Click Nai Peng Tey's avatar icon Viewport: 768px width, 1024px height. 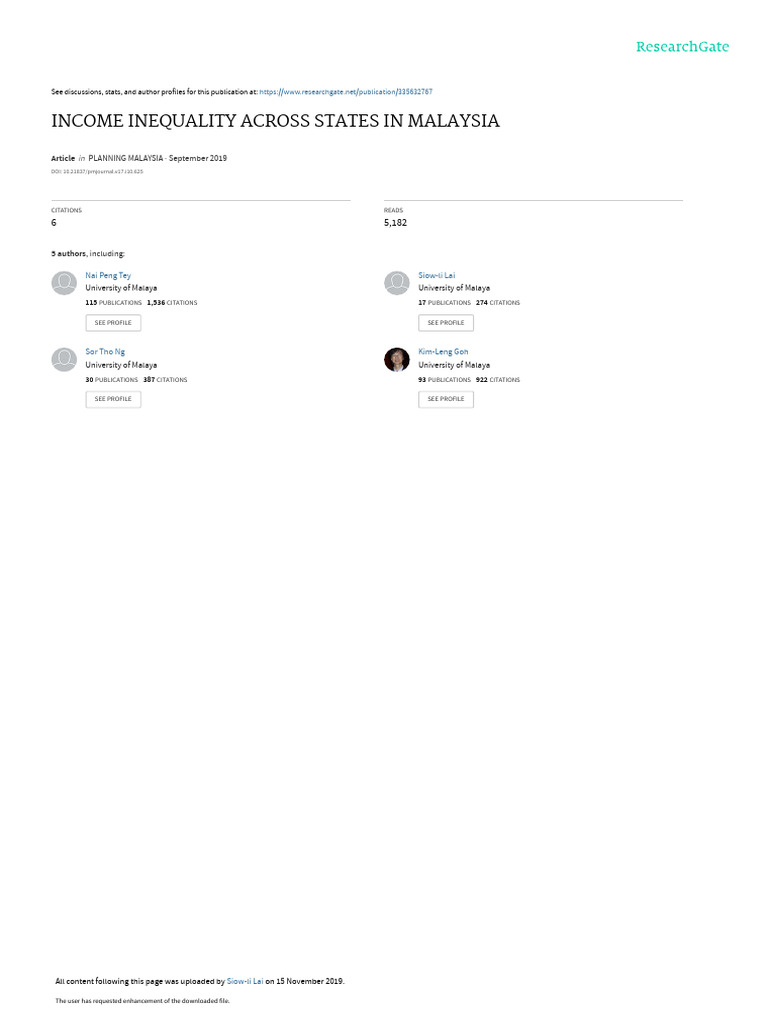[64, 283]
